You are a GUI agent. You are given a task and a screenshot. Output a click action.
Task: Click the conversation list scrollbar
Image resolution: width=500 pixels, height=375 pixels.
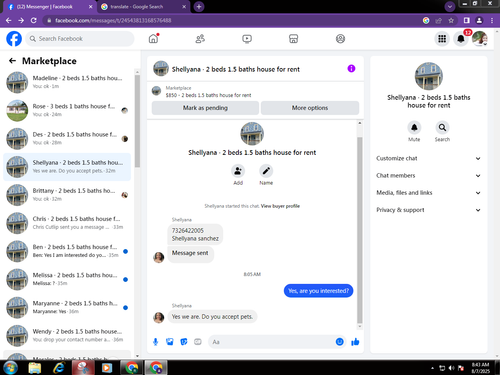coord(137,121)
